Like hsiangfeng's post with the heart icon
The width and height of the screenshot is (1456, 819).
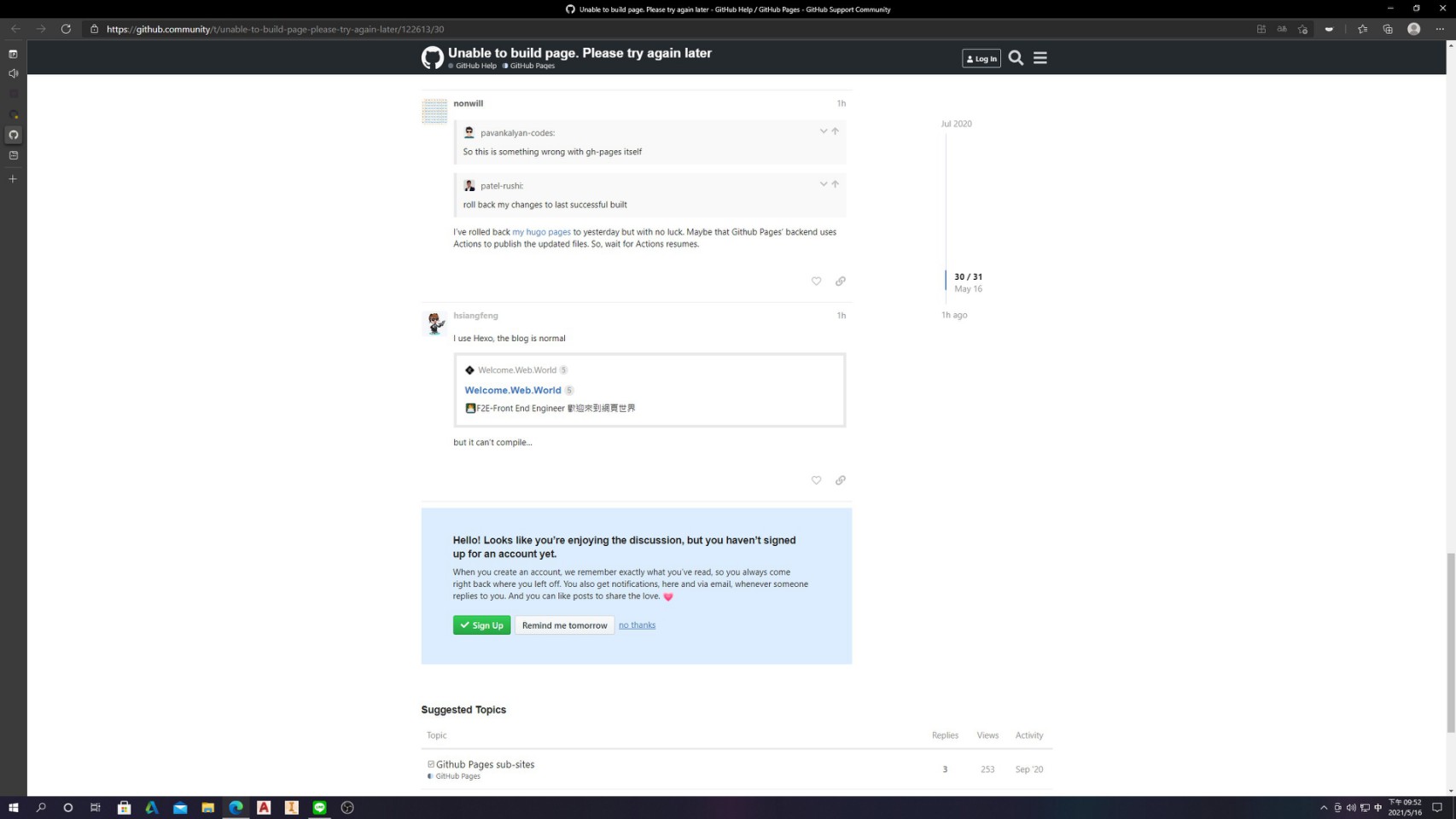click(x=816, y=480)
